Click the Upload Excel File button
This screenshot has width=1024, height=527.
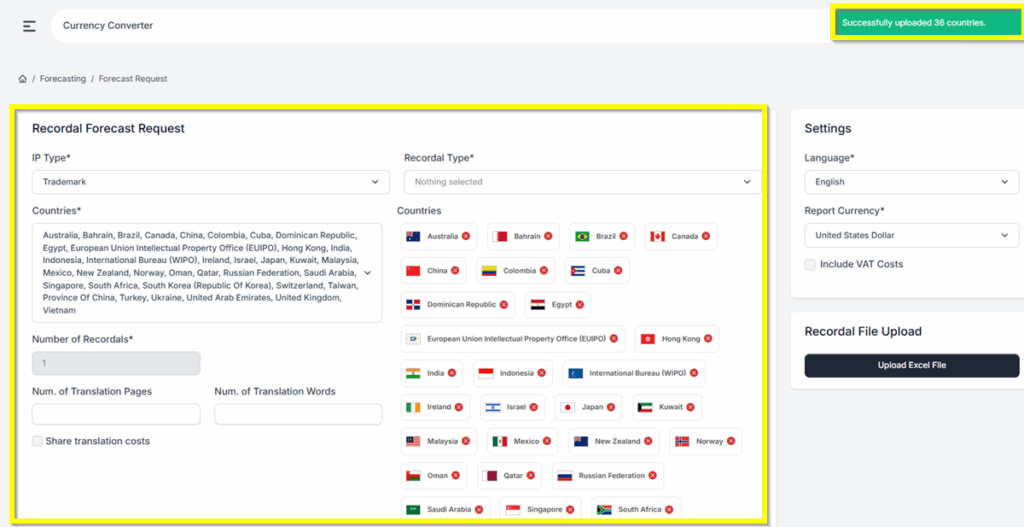(911, 366)
